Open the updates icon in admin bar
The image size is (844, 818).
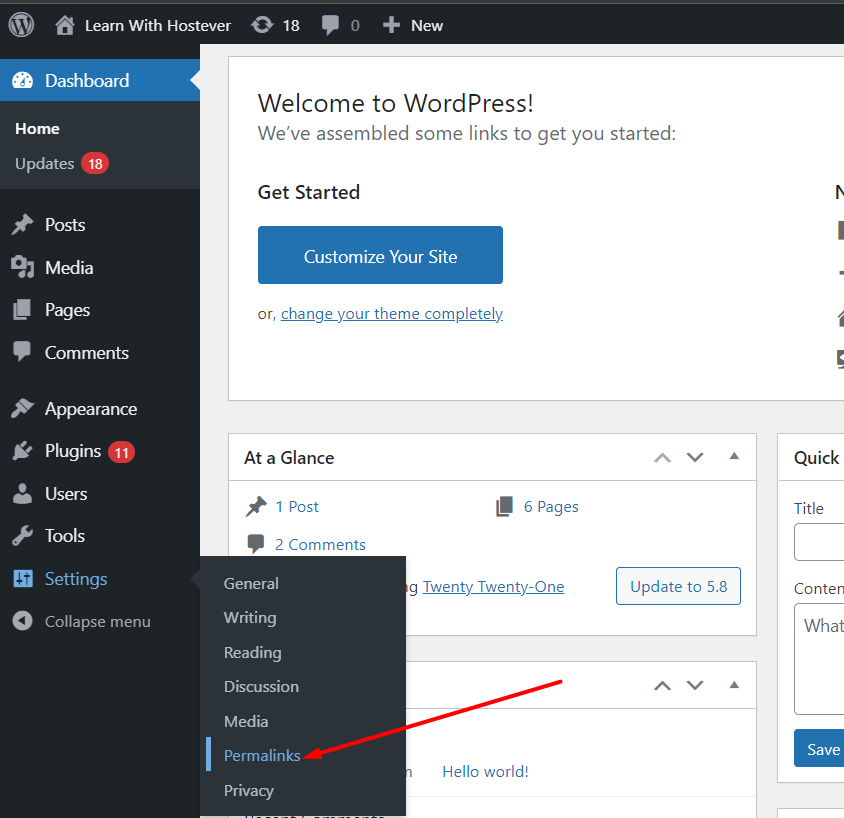(x=262, y=25)
